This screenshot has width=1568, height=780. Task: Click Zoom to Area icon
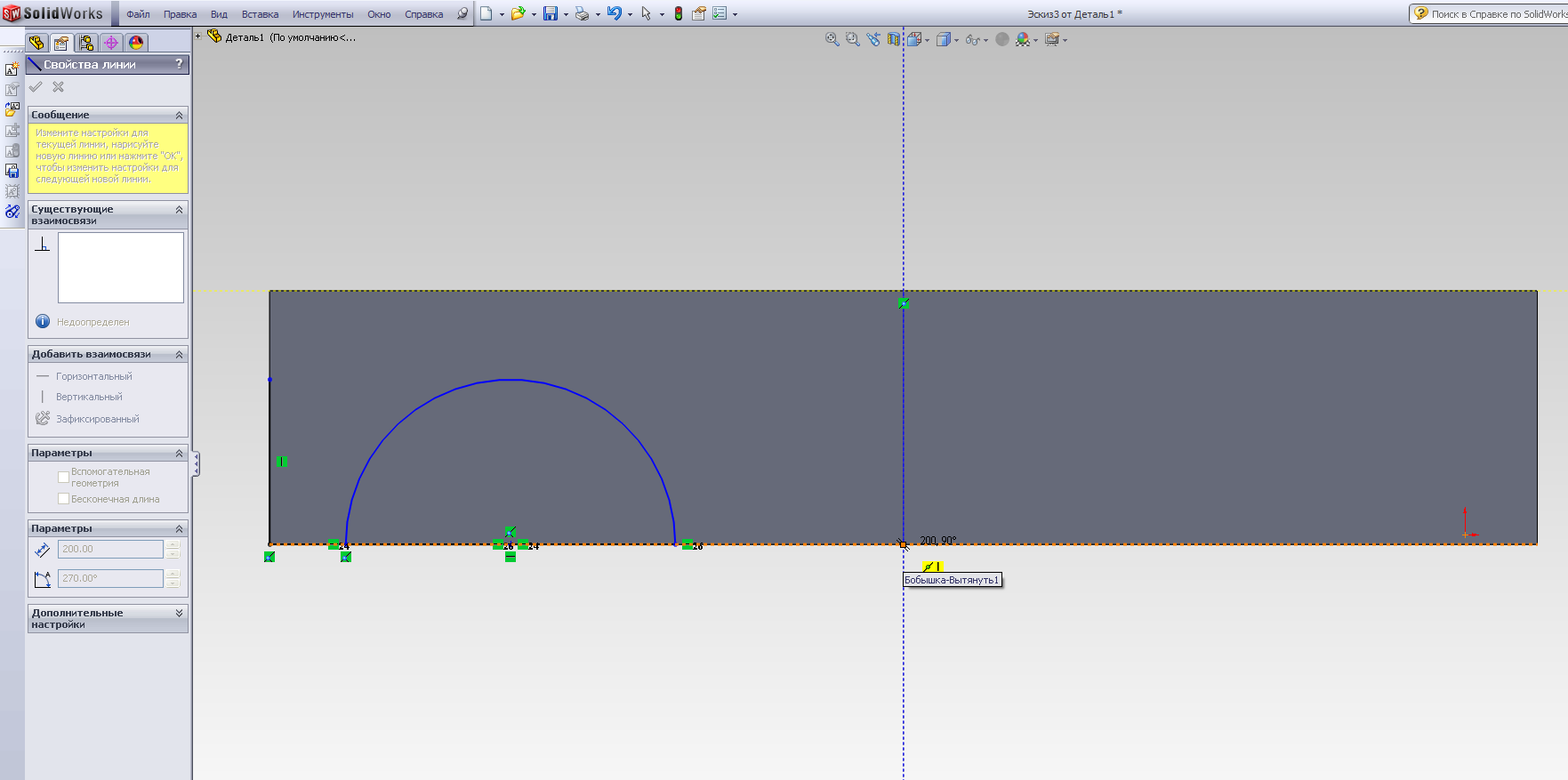point(853,39)
